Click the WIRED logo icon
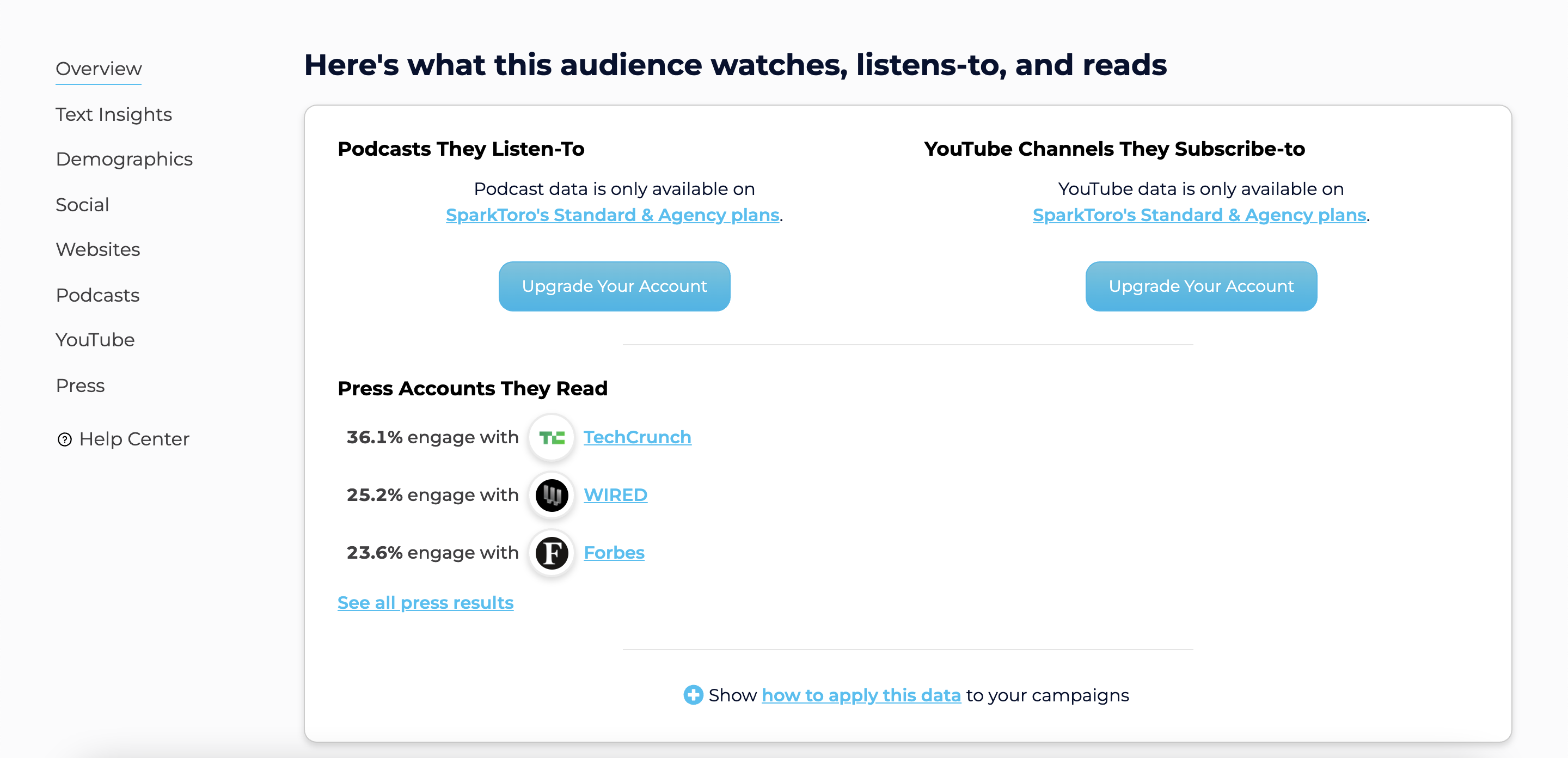Viewport: 1568px width, 758px height. 552,495
